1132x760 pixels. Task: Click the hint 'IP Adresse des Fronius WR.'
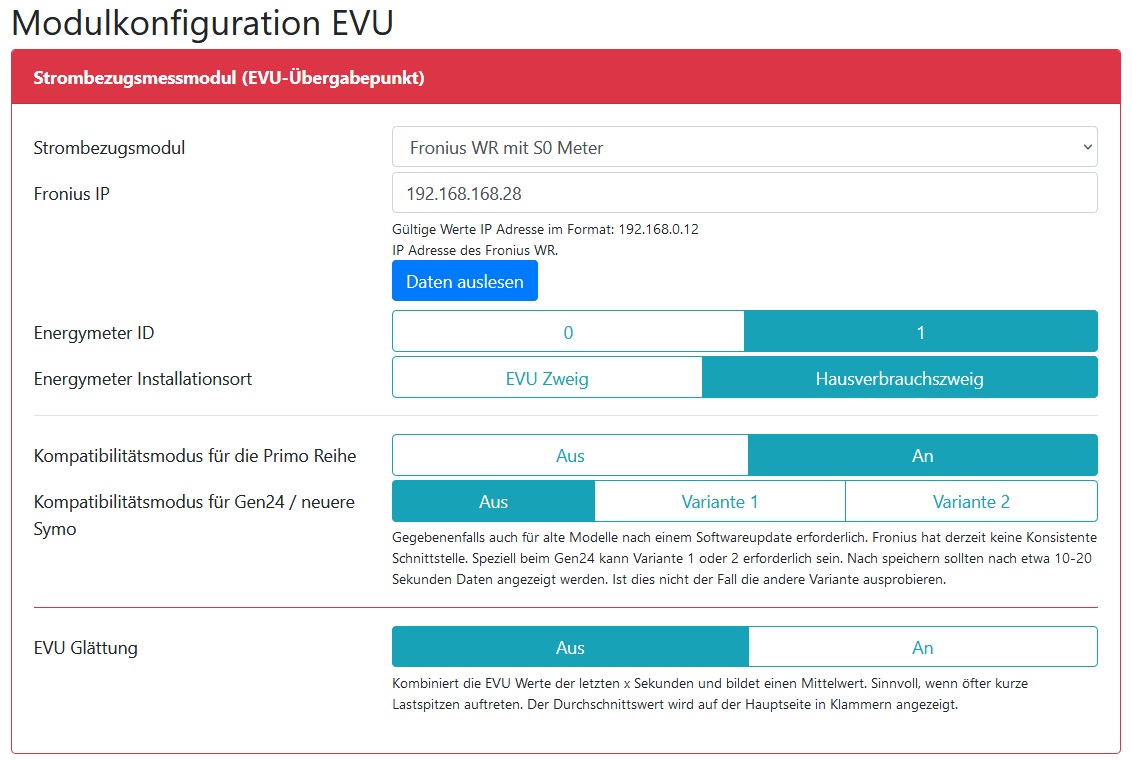click(x=475, y=250)
